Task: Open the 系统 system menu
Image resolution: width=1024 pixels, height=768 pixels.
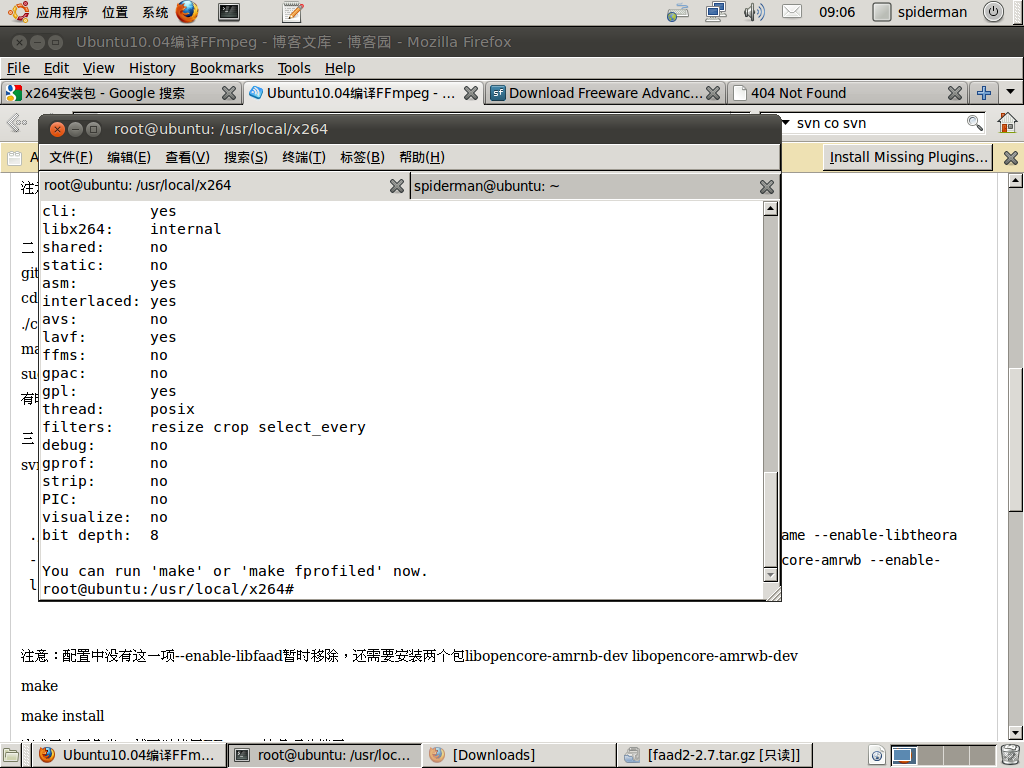Action: (x=155, y=12)
